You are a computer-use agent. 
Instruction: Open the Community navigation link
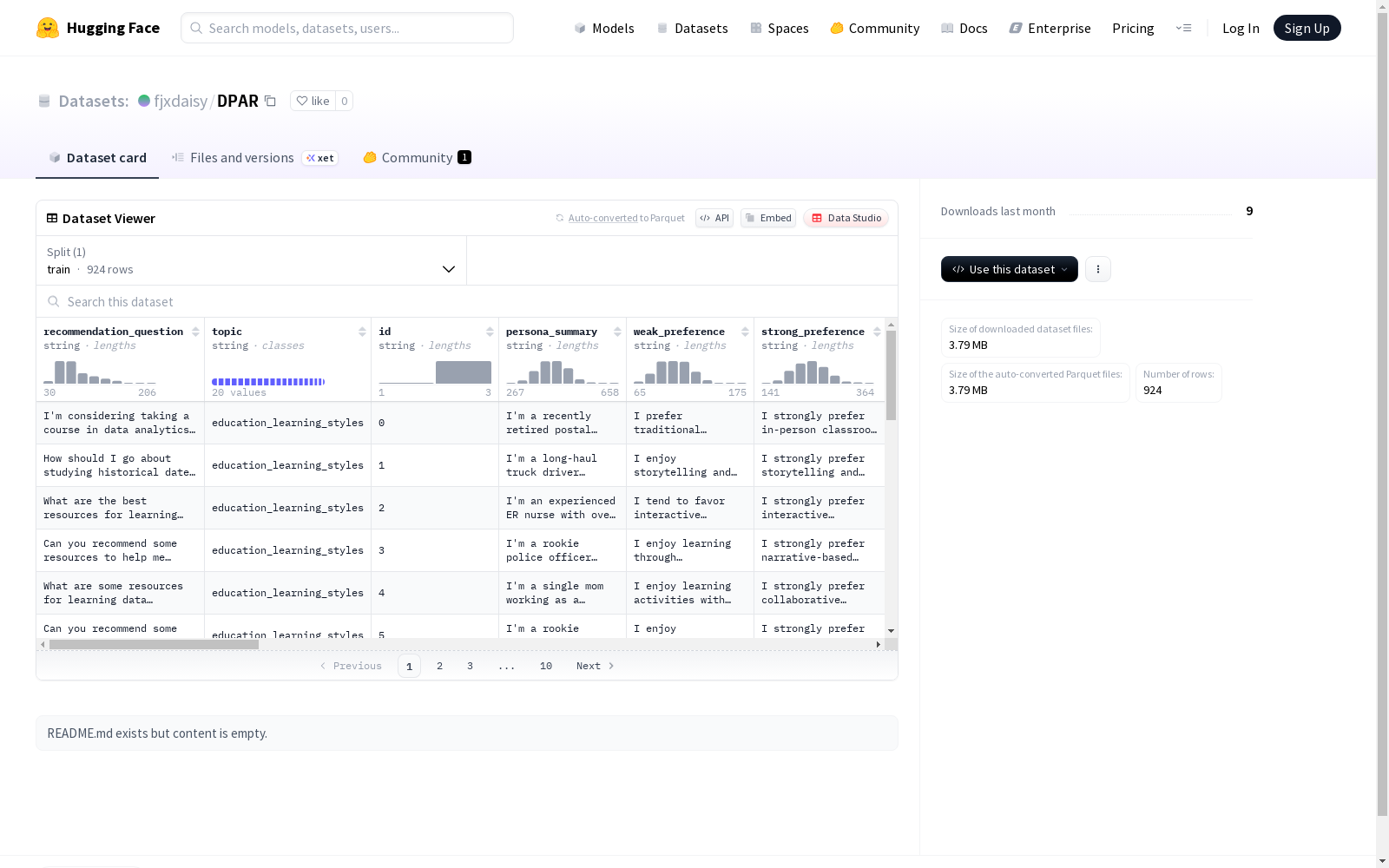click(875, 28)
